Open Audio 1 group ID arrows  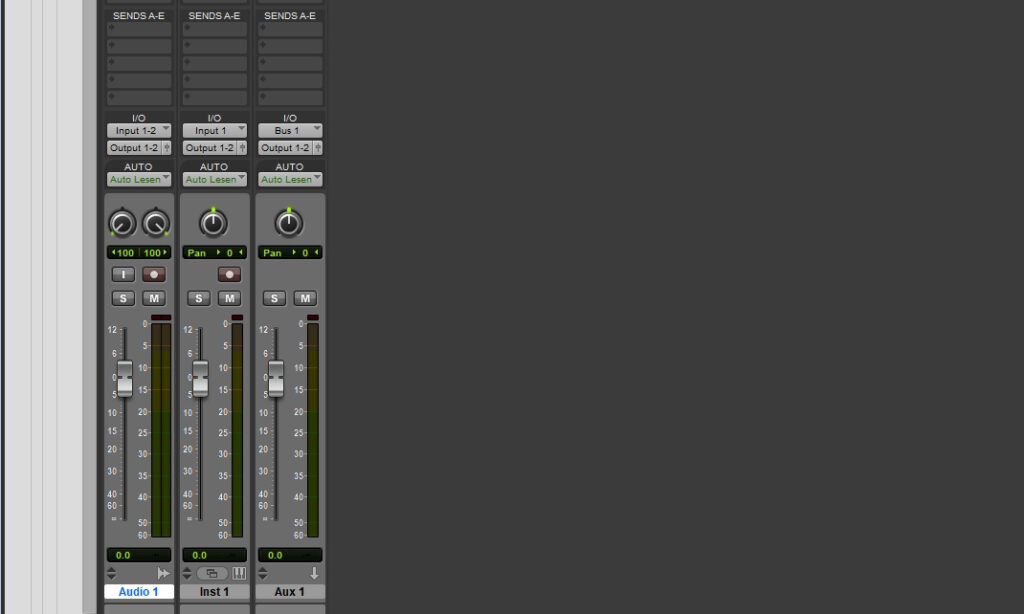[x=112, y=574]
